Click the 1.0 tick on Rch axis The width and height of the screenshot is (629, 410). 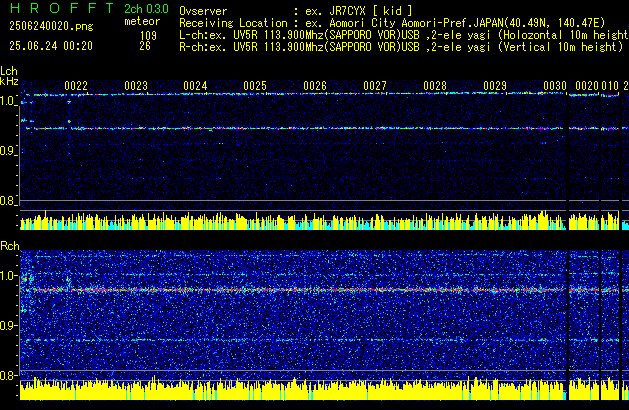8,276
